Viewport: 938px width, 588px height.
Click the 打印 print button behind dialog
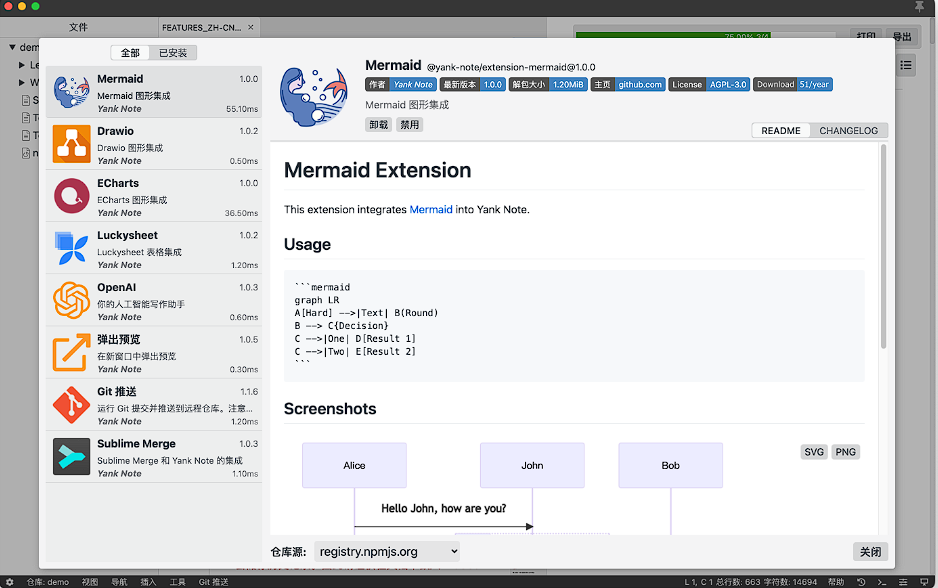(866, 36)
